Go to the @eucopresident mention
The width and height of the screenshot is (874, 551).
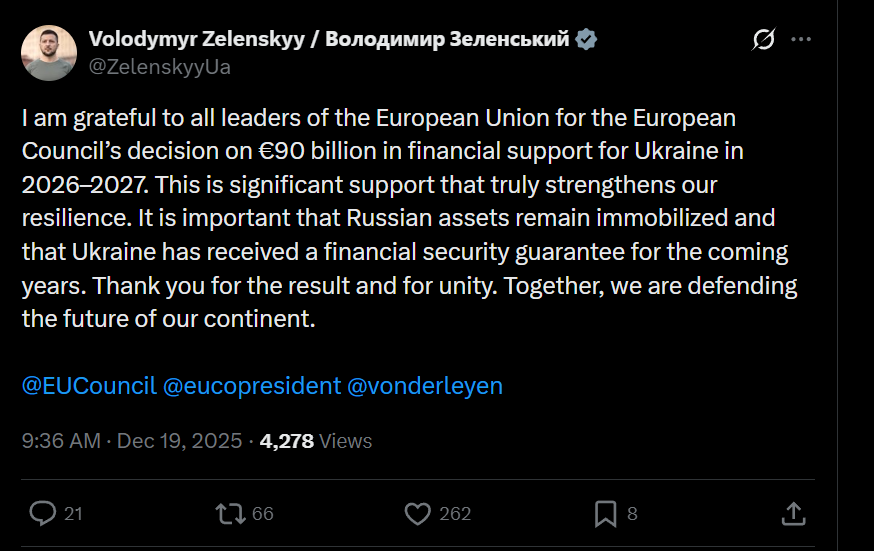point(251,386)
